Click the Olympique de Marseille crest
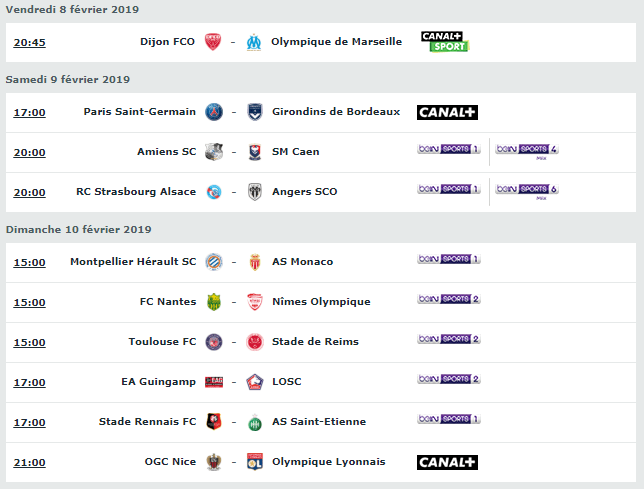Screen dimensions: 644x489 pos(254,42)
